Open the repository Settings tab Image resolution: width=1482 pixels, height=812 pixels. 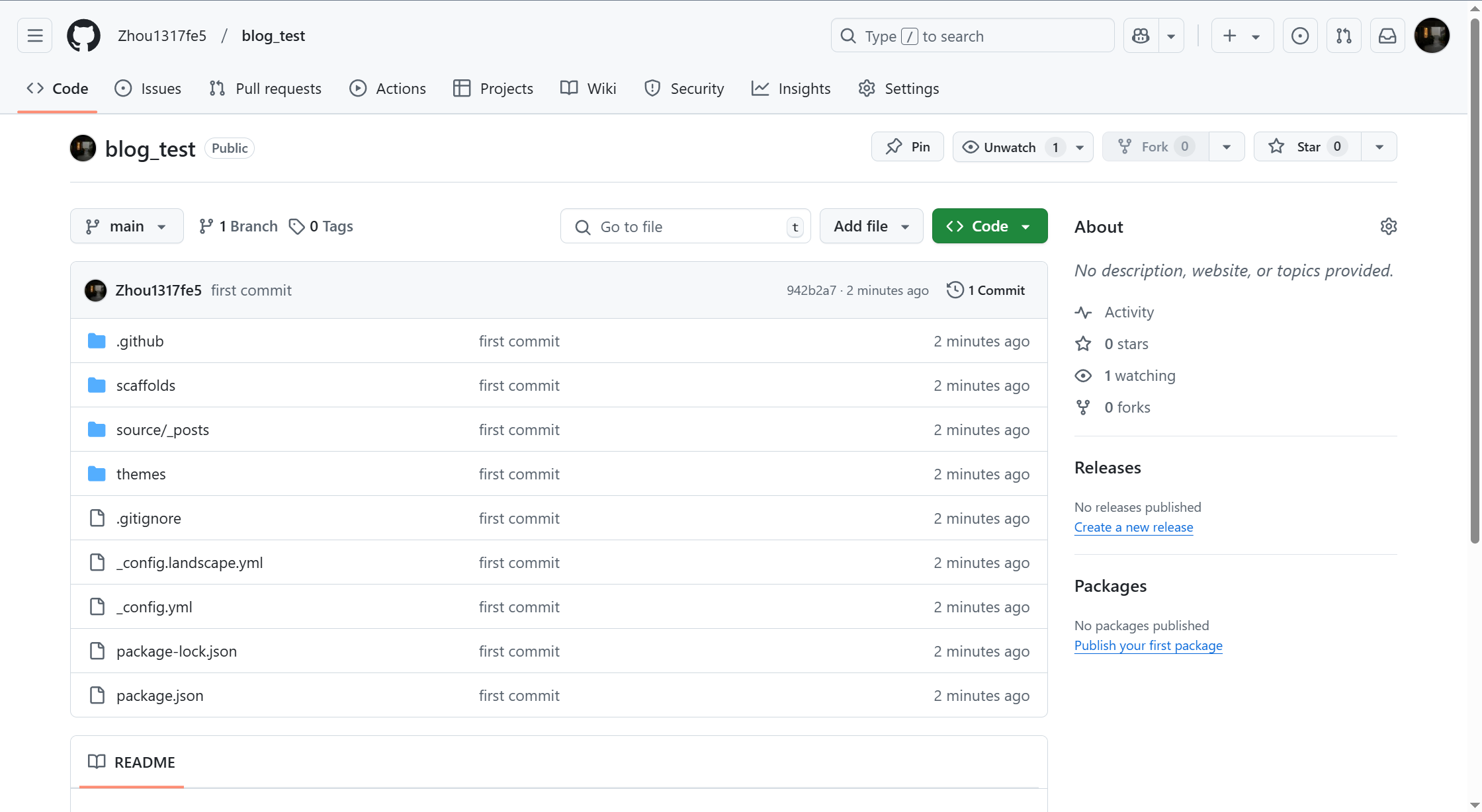[x=898, y=89]
